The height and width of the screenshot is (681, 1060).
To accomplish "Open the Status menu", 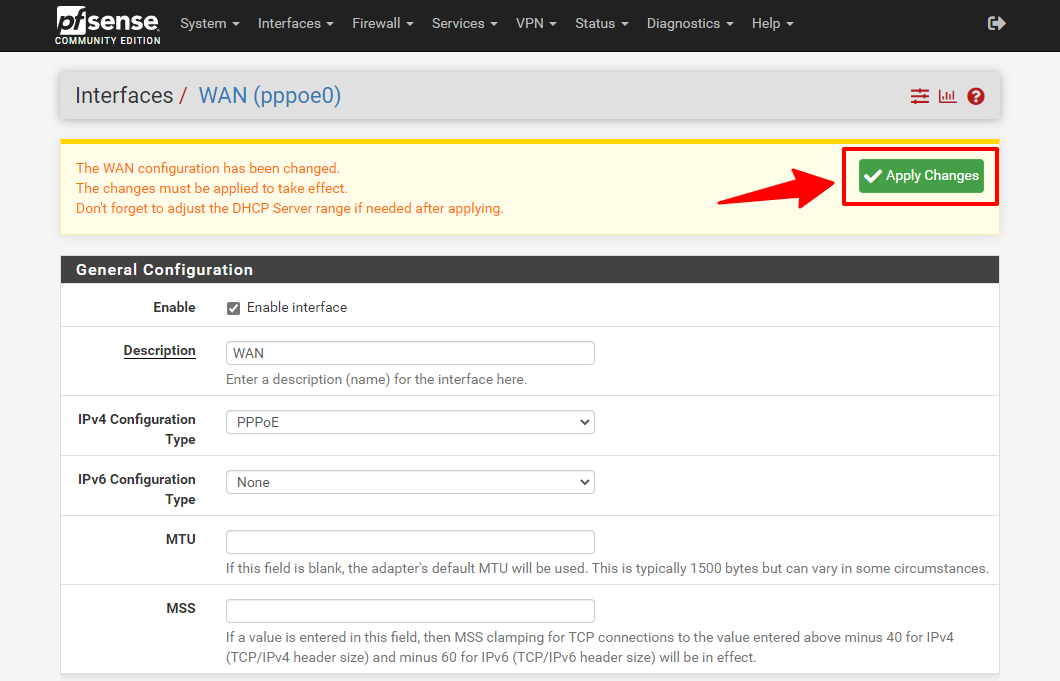I will [601, 23].
